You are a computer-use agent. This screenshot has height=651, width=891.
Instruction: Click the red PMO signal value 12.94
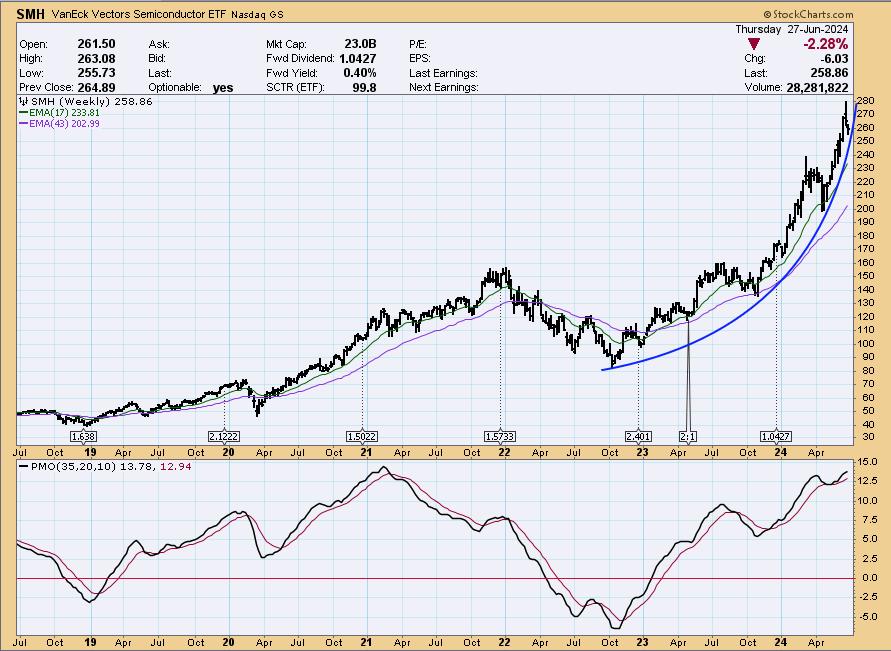(x=176, y=466)
